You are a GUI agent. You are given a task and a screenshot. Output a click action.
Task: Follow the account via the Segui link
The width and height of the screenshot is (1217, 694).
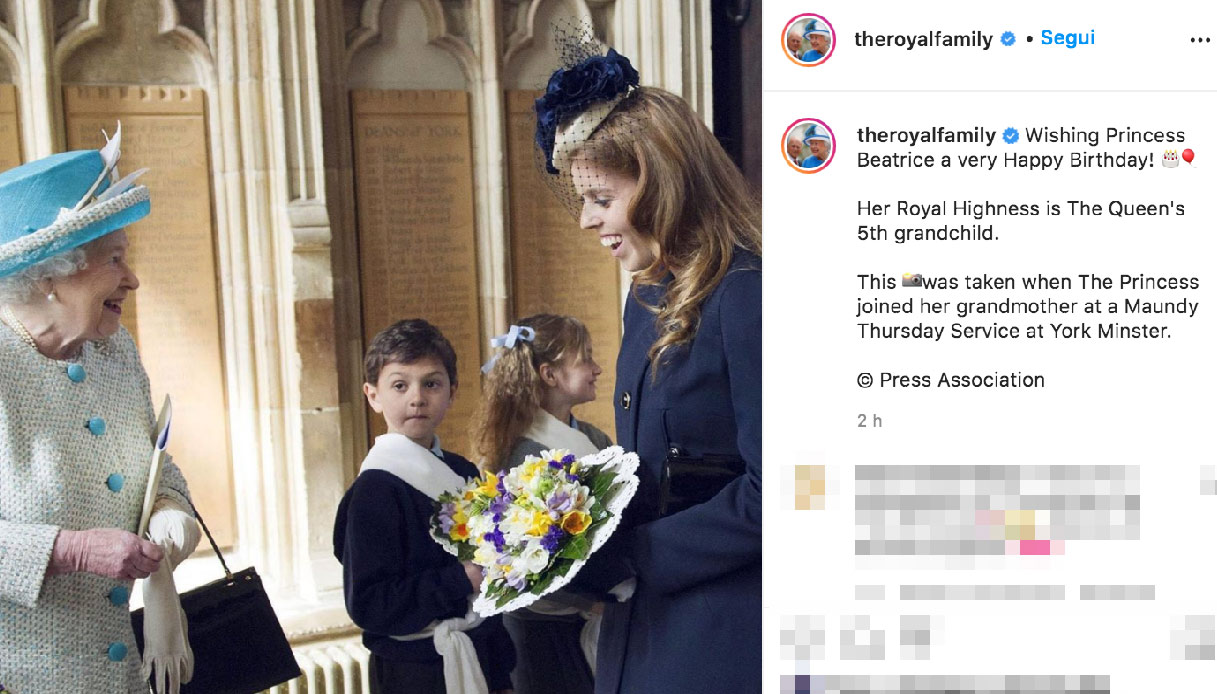pyautogui.click(x=1068, y=38)
